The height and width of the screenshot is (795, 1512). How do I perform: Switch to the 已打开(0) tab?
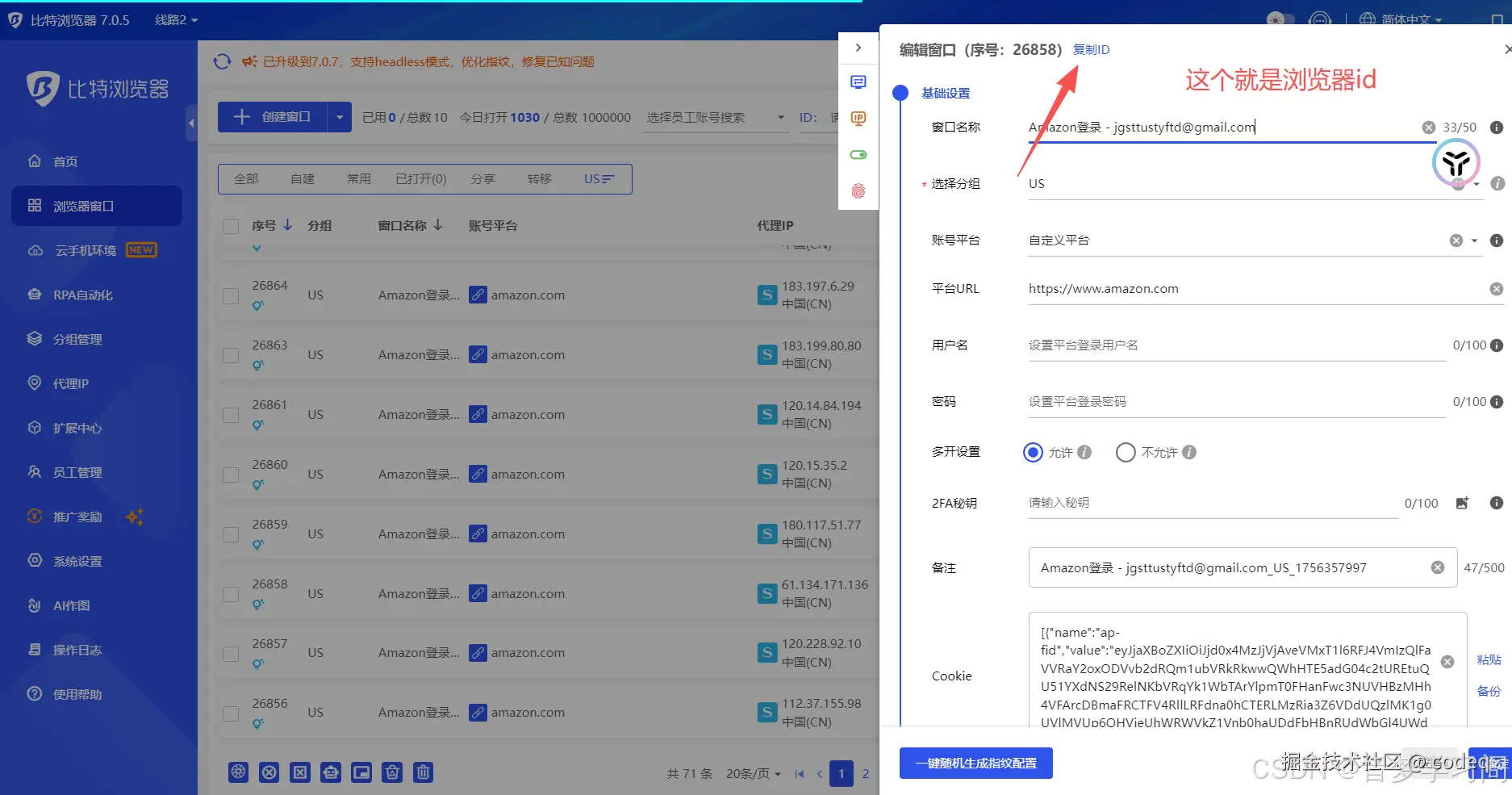(420, 178)
